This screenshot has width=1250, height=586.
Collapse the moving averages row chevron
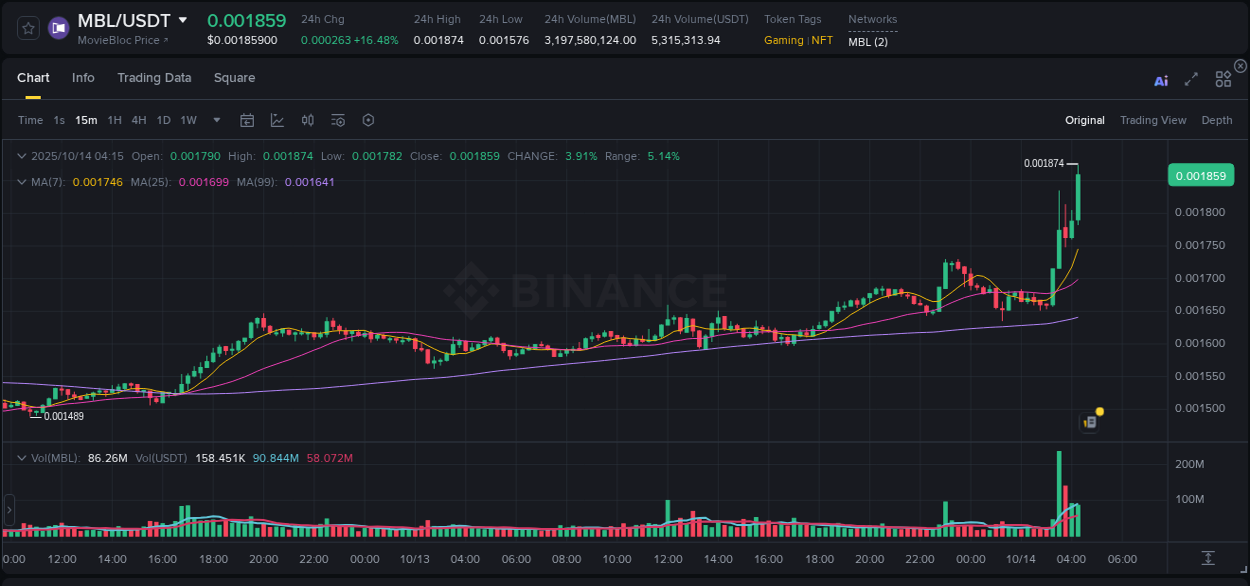[22, 182]
